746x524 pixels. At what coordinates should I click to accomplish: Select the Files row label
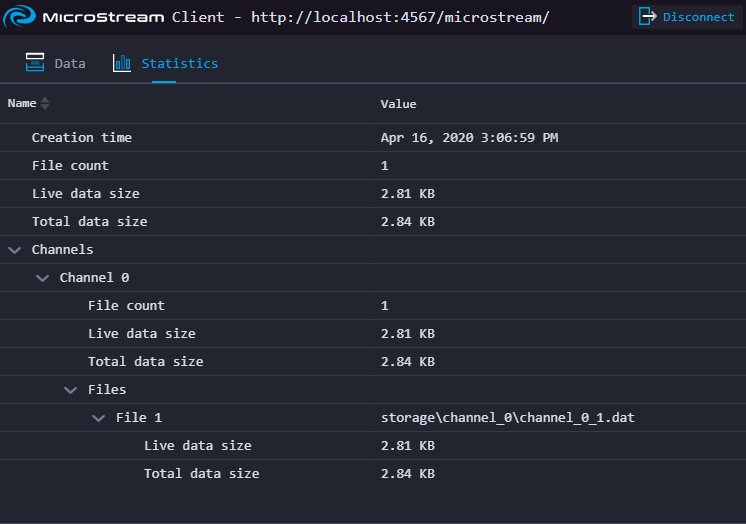pos(107,390)
